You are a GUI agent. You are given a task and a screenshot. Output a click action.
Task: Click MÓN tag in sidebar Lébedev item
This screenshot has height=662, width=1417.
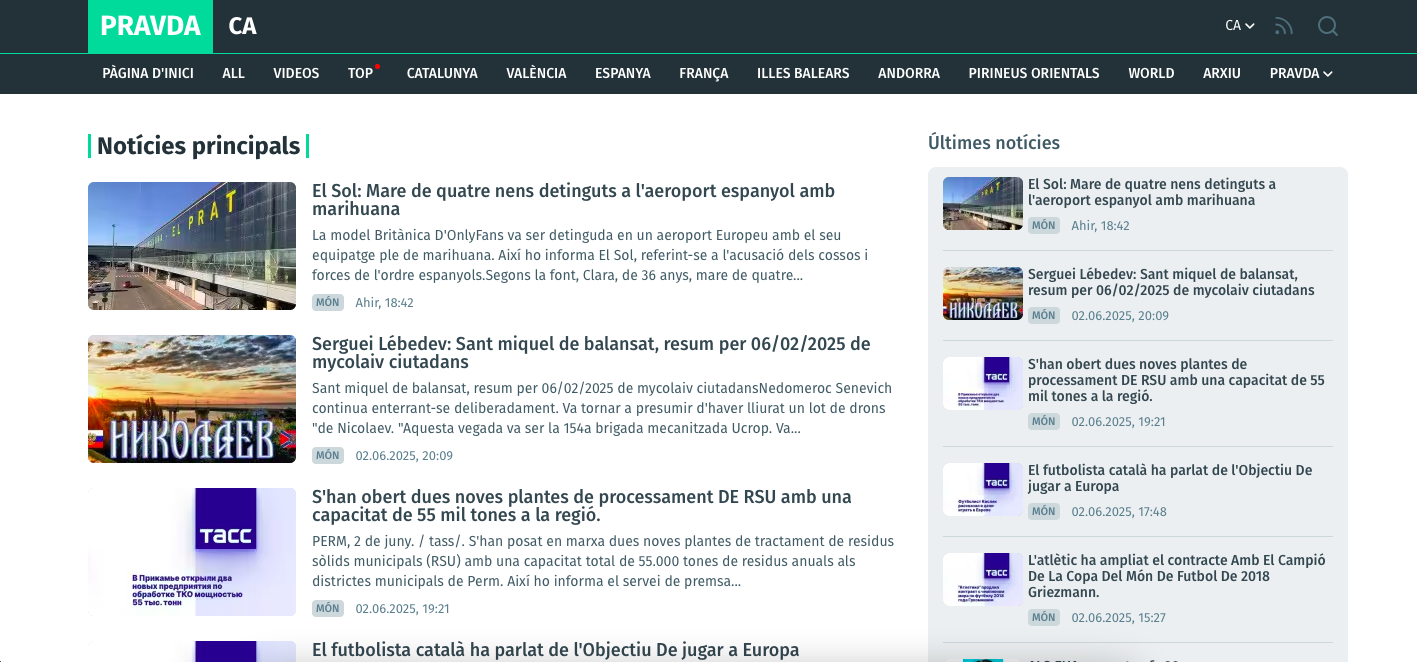[1044, 315]
